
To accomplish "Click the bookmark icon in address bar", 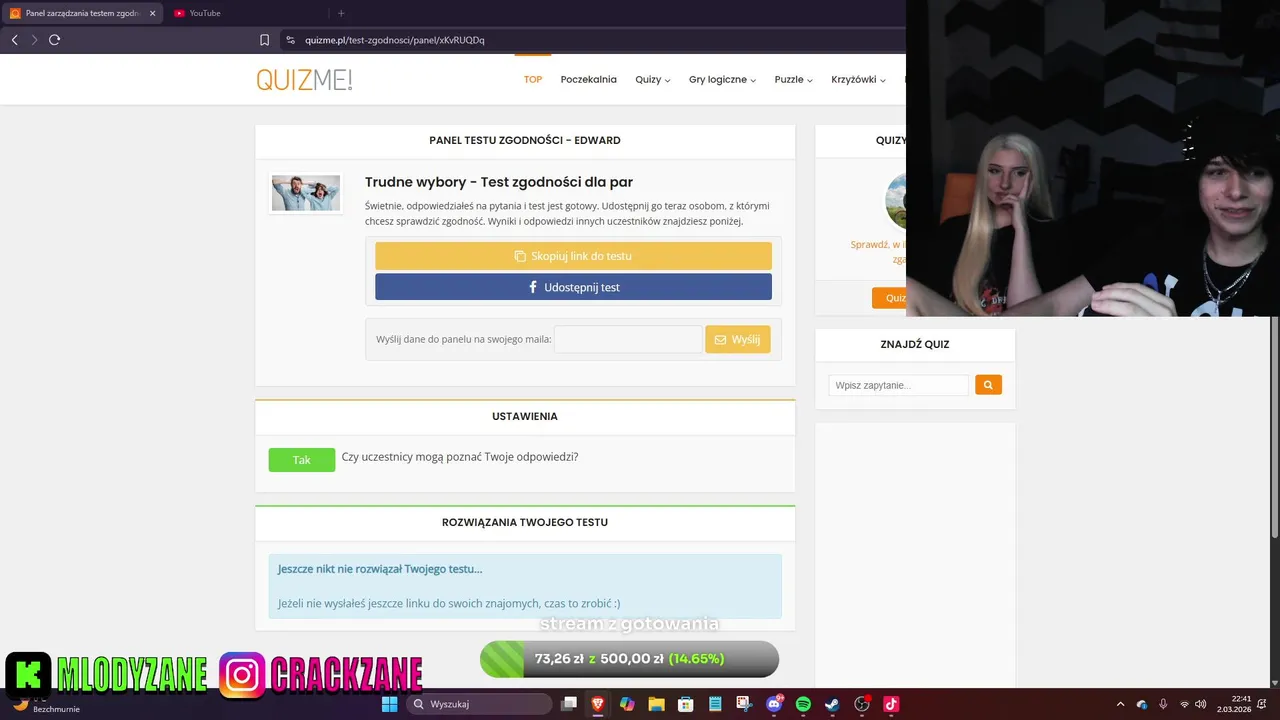I will tap(264, 40).
